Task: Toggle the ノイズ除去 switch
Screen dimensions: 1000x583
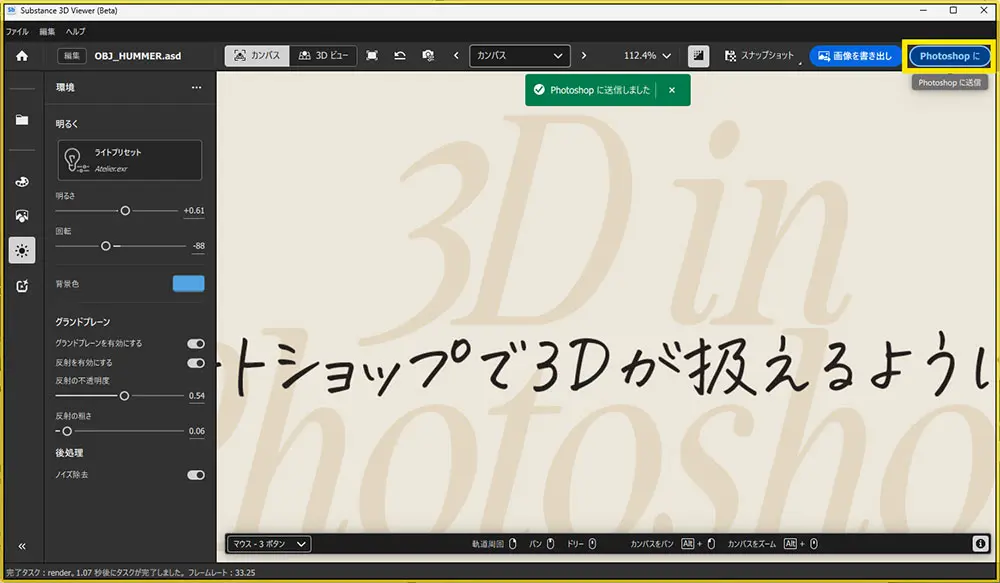Action: (x=196, y=475)
